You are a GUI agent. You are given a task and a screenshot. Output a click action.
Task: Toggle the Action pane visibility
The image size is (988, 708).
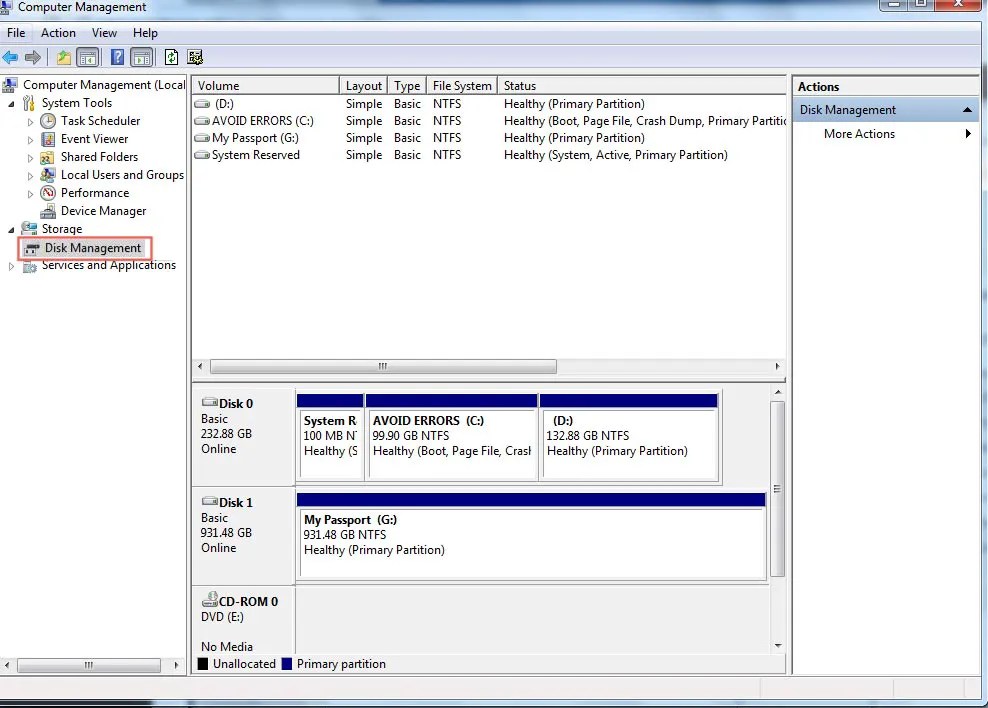point(139,57)
